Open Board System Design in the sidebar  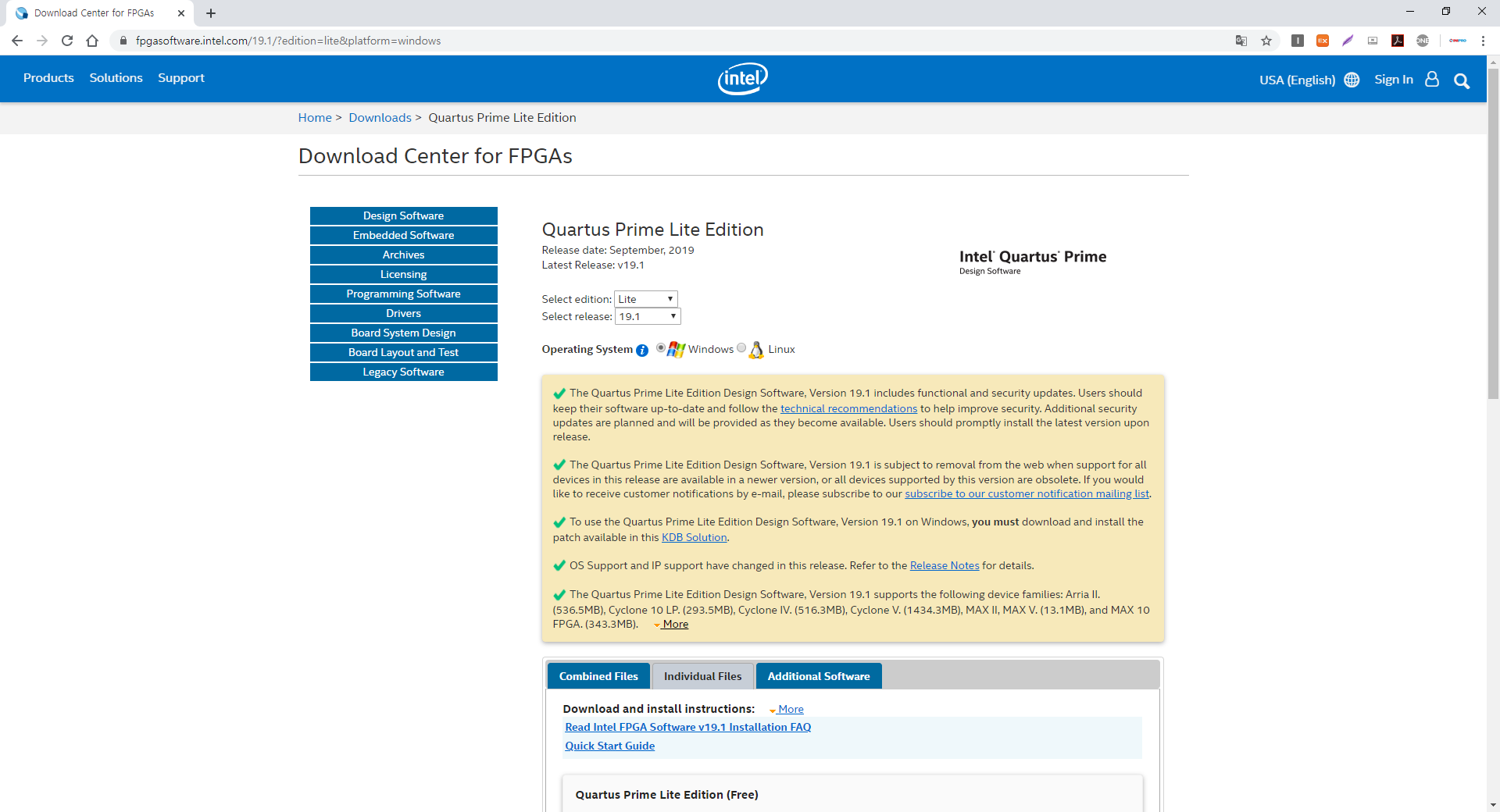tap(404, 333)
